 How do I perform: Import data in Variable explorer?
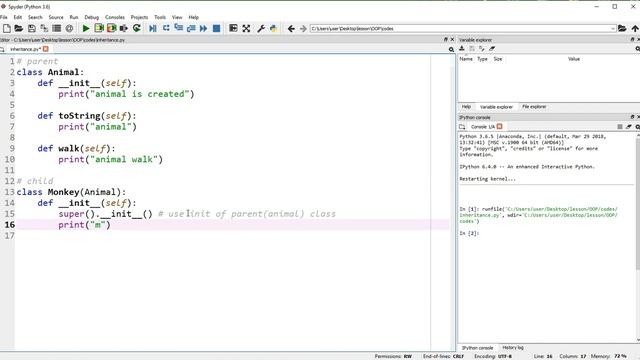tap(462, 49)
